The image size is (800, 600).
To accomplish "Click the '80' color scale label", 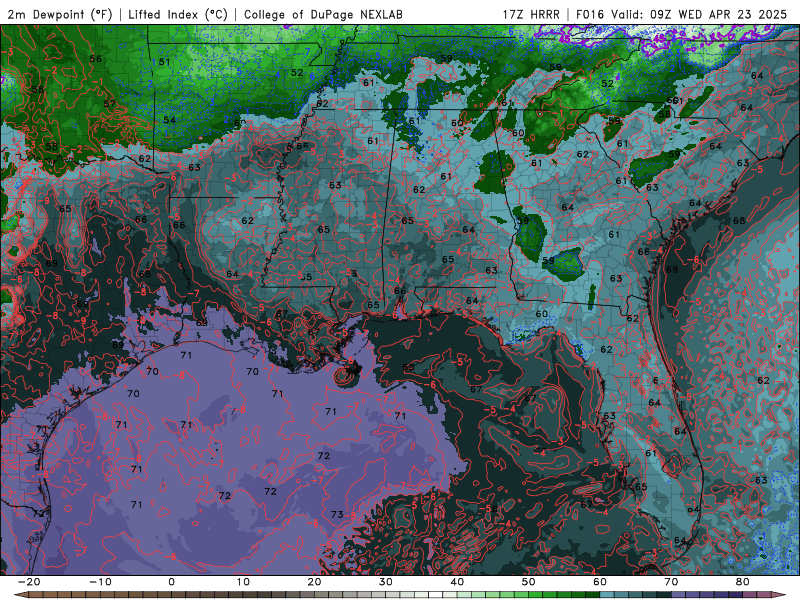I will pyautogui.click(x=743, y=582).
